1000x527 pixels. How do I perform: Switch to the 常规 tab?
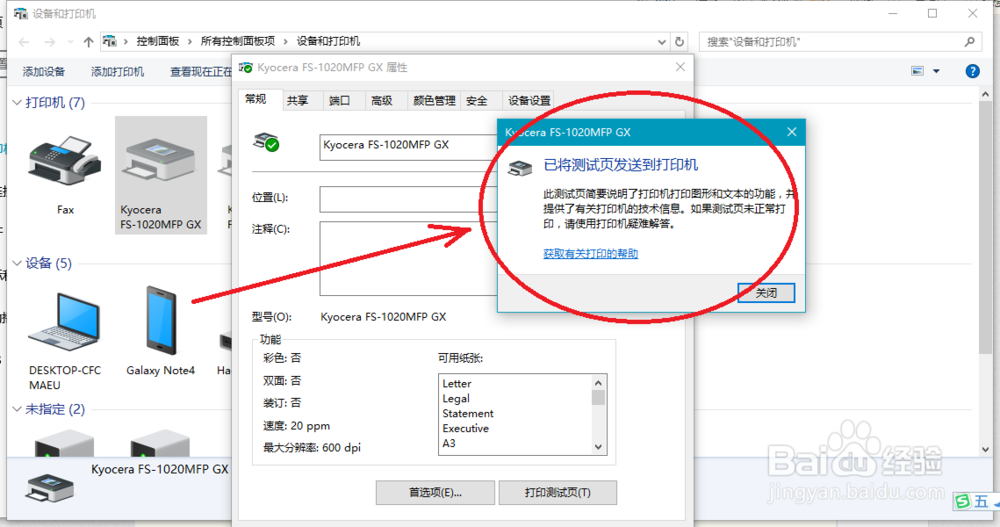click(x=256, y=100)
